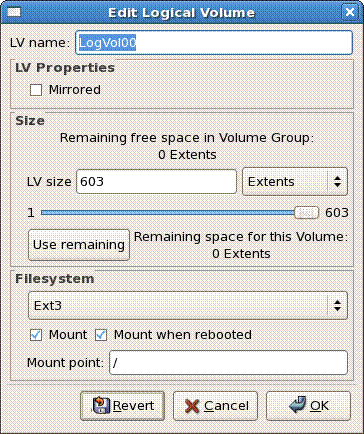Click the LV size slider handle
364x434 pixels.
[x=307, y=213]
